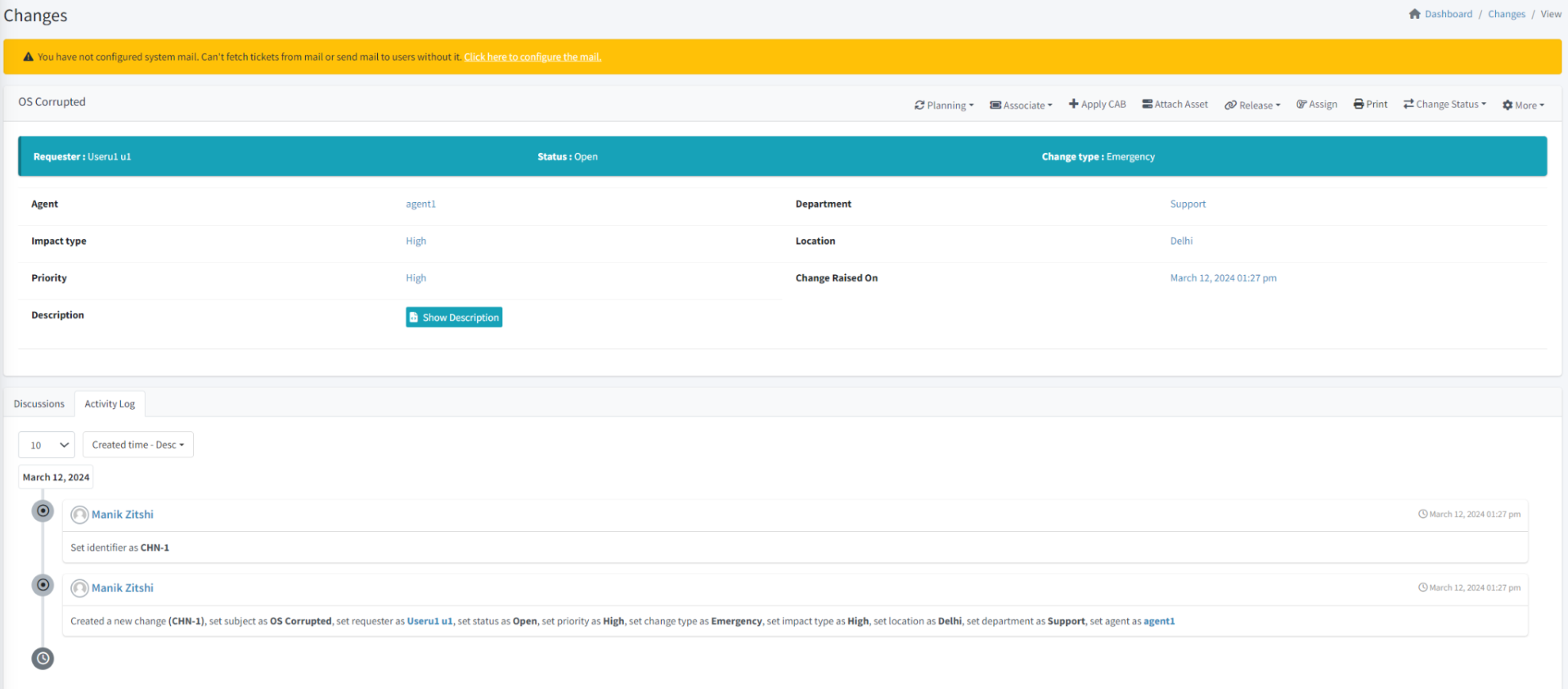Image resolution: width=1568 pixels, height=689 pixels.
Task: Click the Delhi location value
Action: point(1181,241)
